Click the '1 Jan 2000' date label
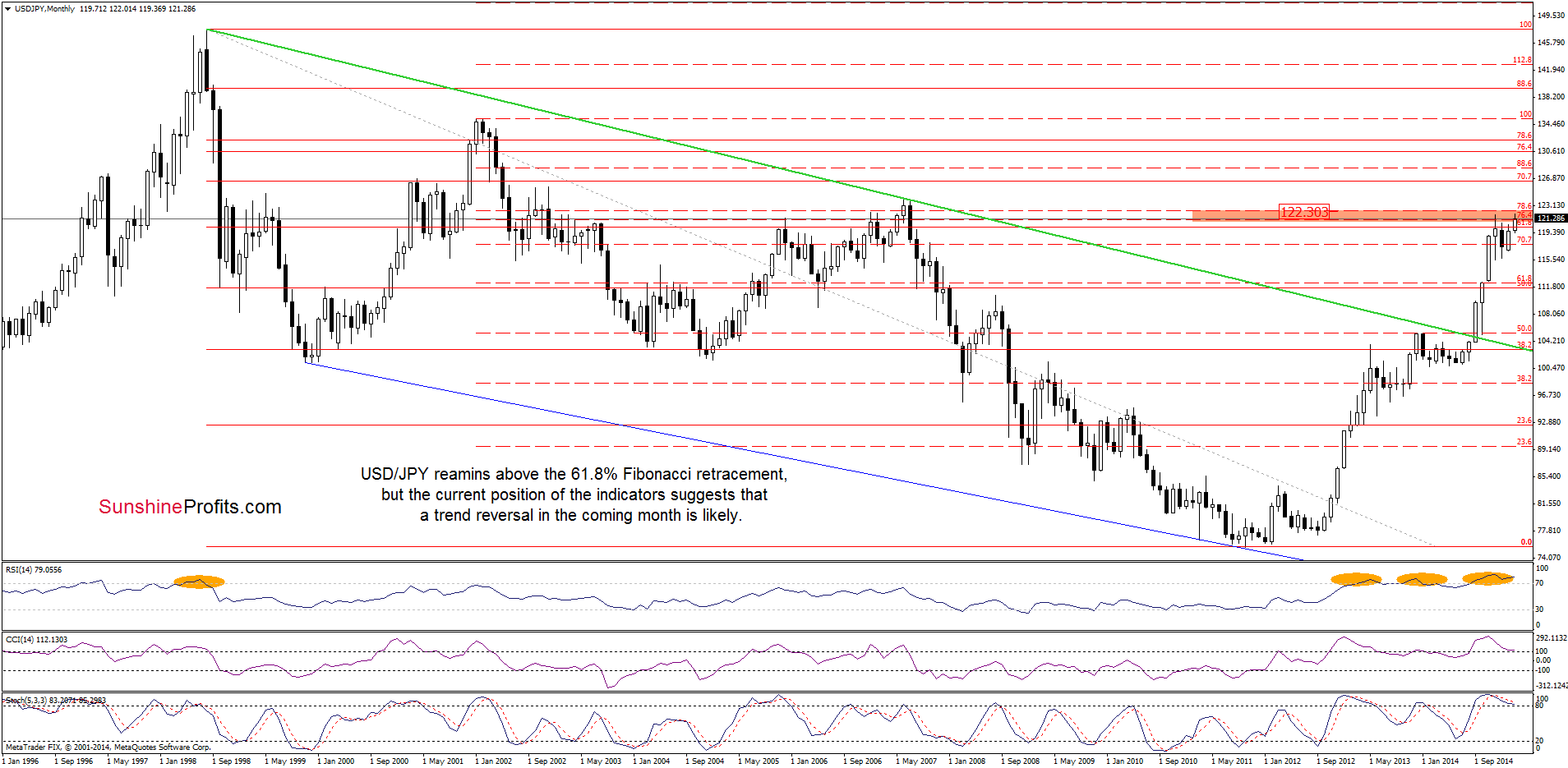1568x768 pixels. (337, 761)
